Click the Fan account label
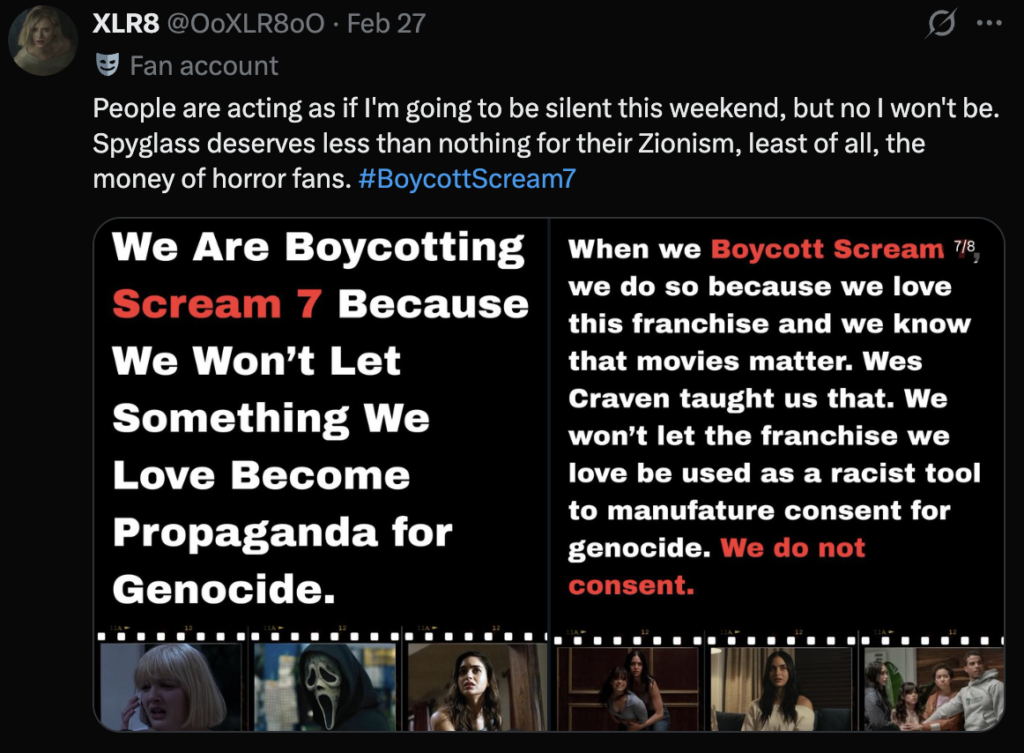The image size is (1024, 753). coord(204,65)
